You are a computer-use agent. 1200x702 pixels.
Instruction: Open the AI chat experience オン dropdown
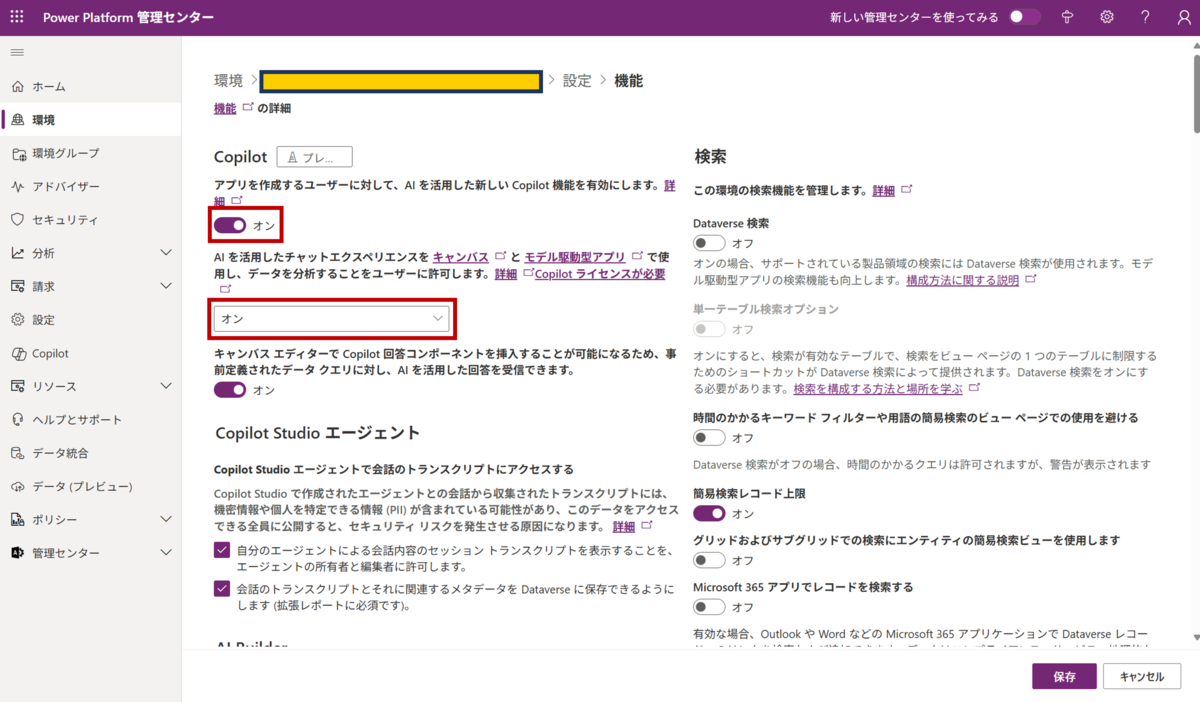pyautogui.click(x=331, y=318)
